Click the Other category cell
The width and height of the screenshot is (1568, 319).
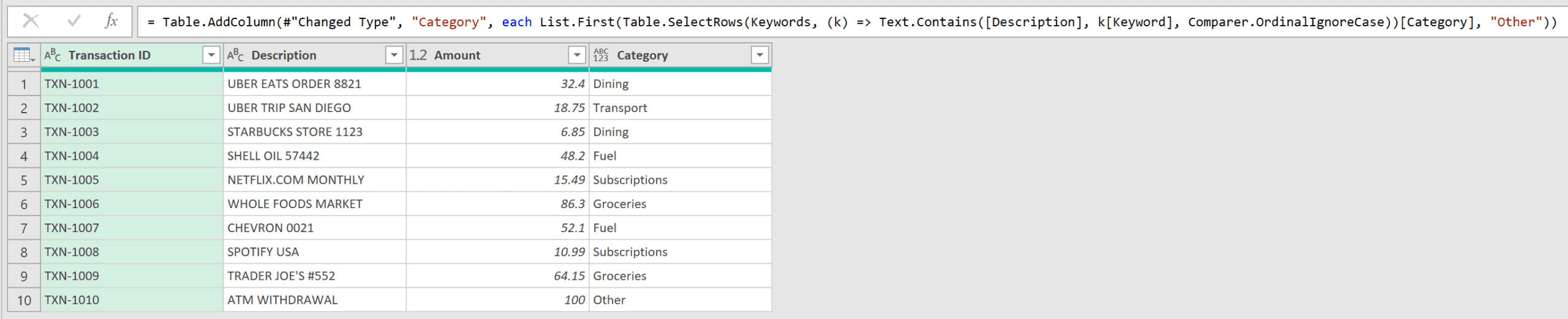[680, 300]
